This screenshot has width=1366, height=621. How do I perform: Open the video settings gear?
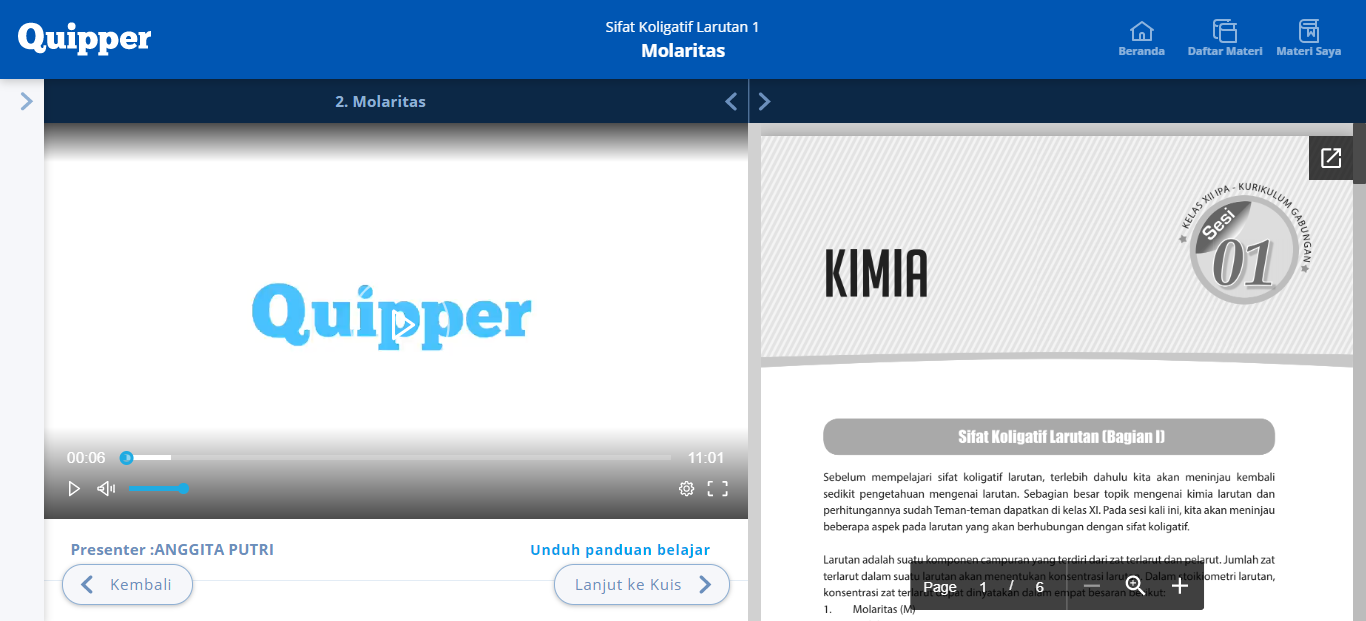(686, 488)
